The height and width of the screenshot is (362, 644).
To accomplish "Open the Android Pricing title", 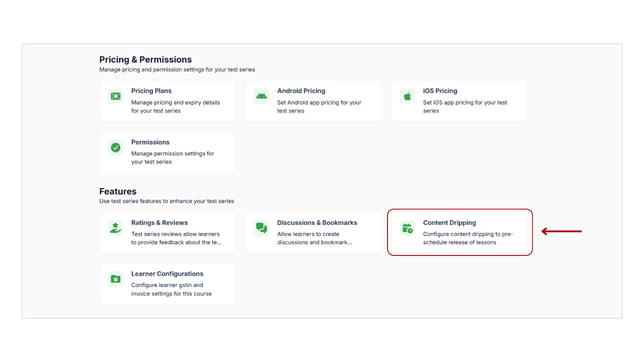I will 301,91.
